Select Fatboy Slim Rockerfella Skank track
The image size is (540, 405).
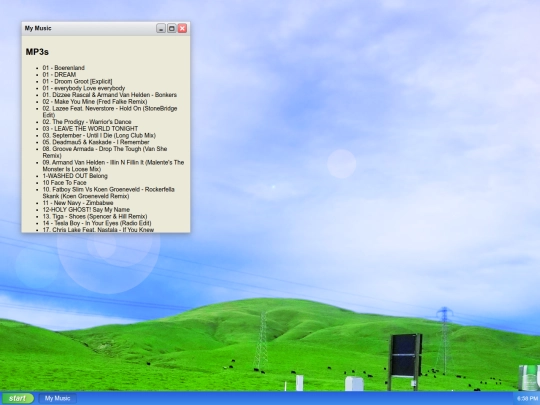[x=108, y=193]
